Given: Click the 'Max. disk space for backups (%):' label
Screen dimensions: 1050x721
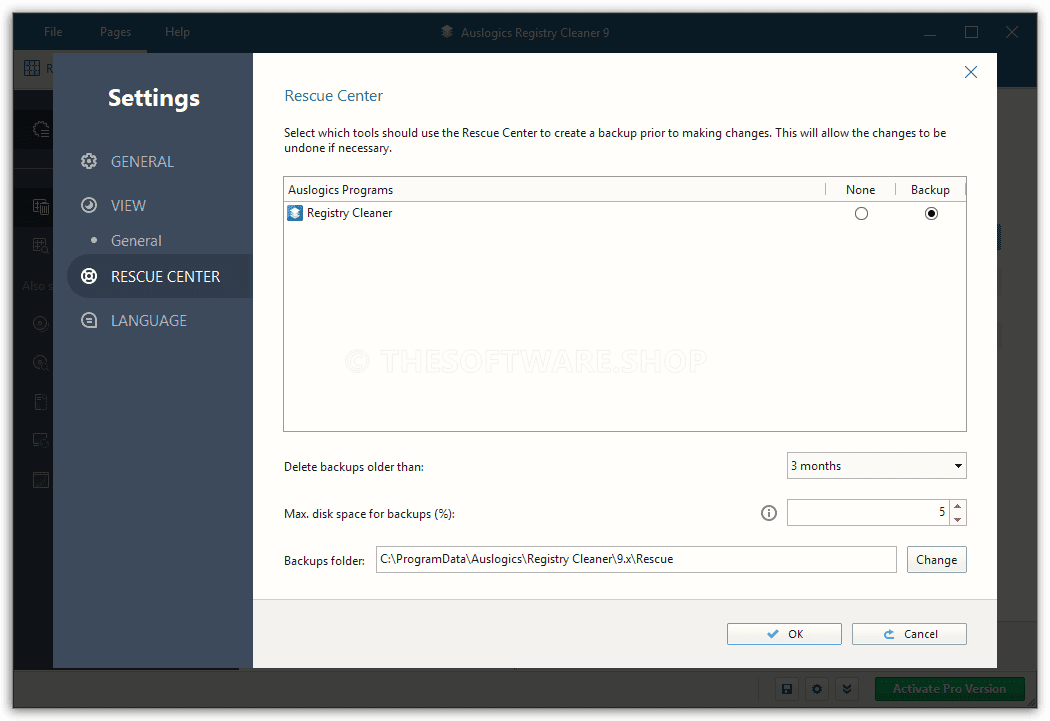Looking at the screenshot, I should pyautogui.click(x=369, y=513).
